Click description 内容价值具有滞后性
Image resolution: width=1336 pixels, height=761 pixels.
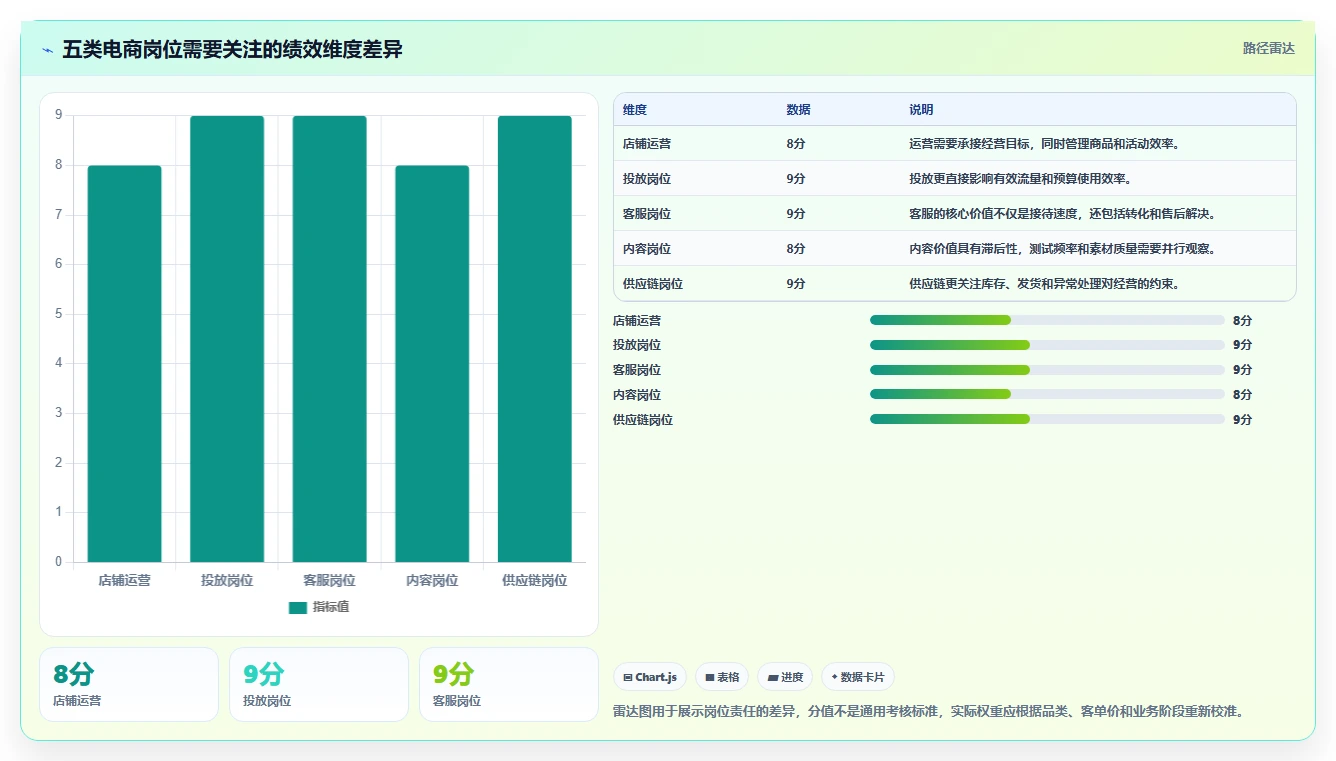tap(1062, 249)
